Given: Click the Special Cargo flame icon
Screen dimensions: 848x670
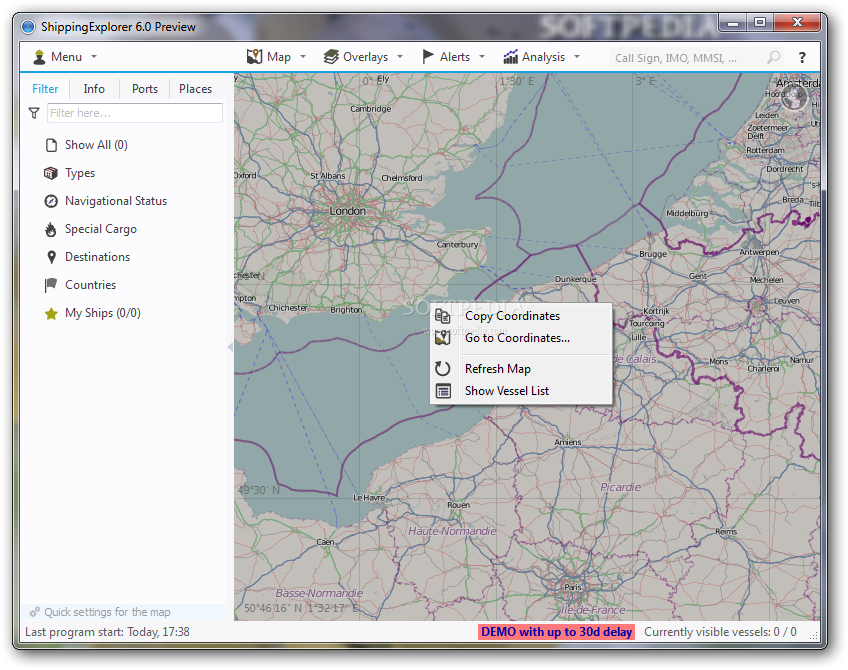Looking at the screenshot, I should click(x=51, y=229).
